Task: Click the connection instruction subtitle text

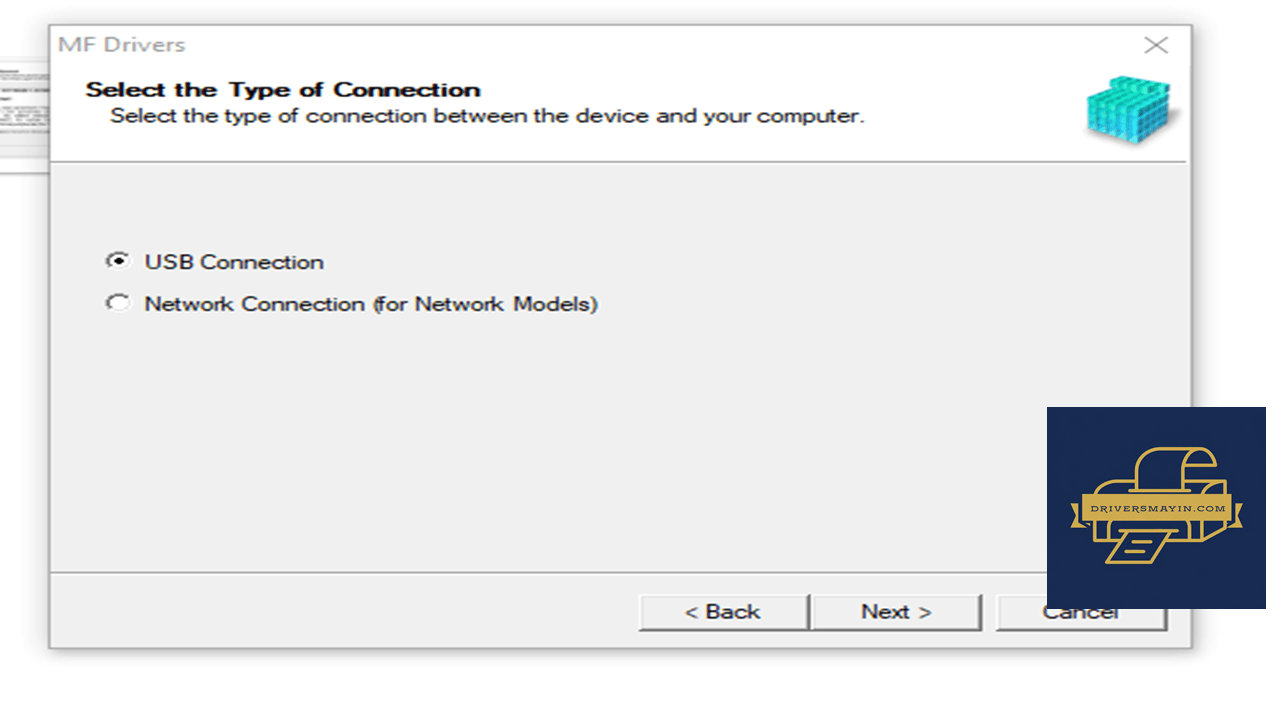Action: (487, 116)
